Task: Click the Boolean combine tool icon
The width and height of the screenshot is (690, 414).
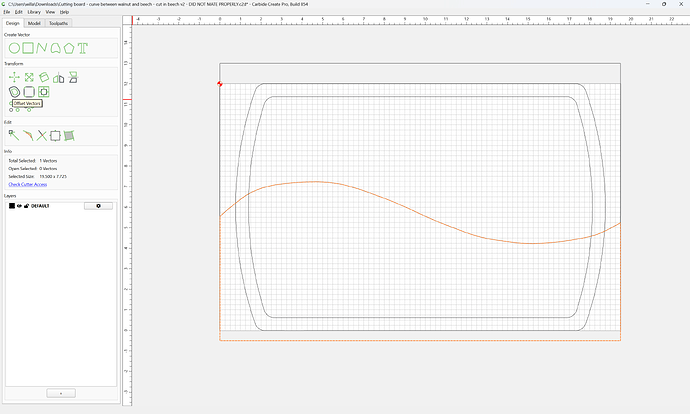Action: click(x=44, y=92)
